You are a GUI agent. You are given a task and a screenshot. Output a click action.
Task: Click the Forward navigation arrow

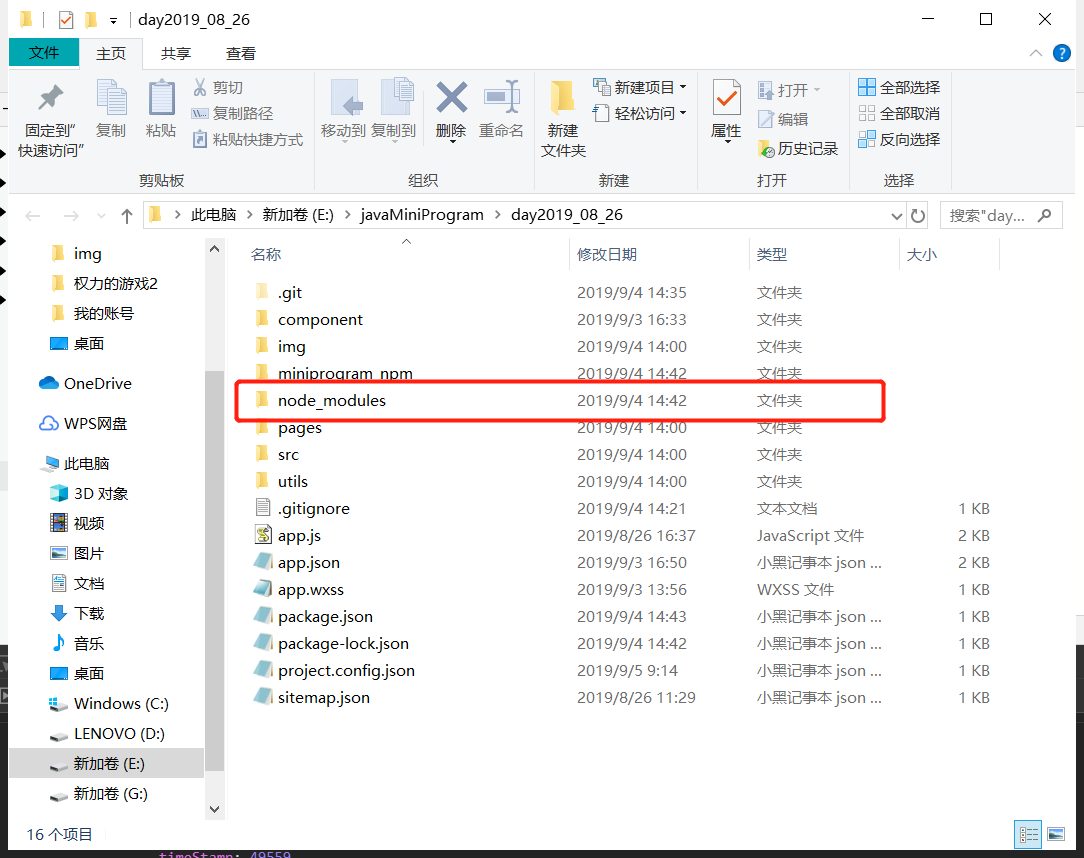tap(71, 216)
